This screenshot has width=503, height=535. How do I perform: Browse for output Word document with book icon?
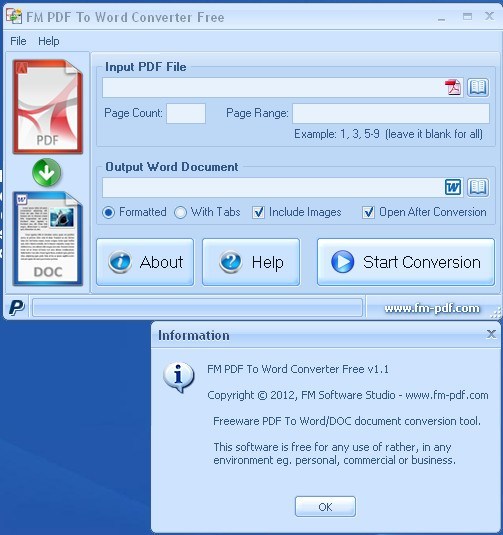pyautogui.click(x=478, y=187)
